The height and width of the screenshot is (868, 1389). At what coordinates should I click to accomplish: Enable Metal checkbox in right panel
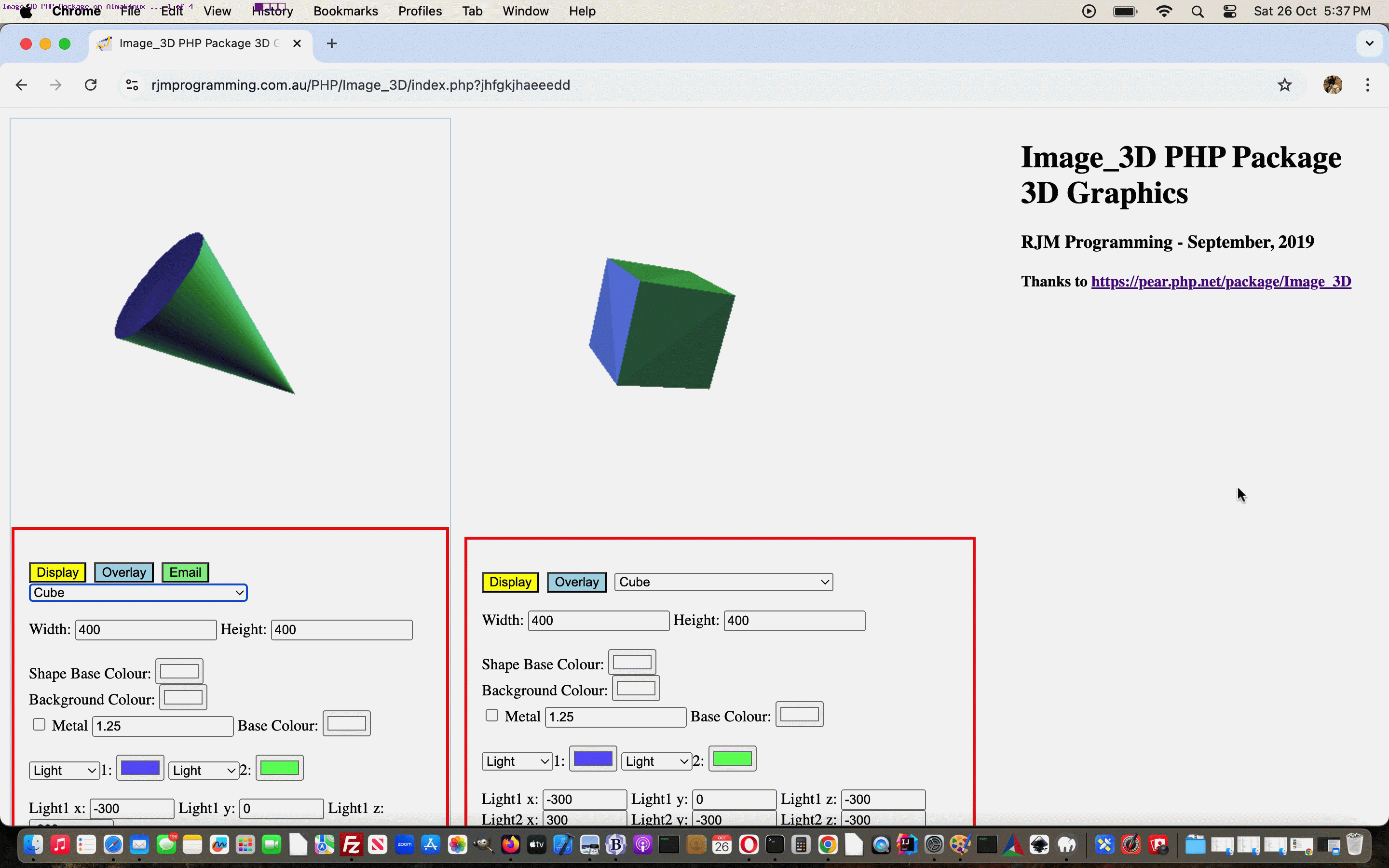(x=492, y=715)
